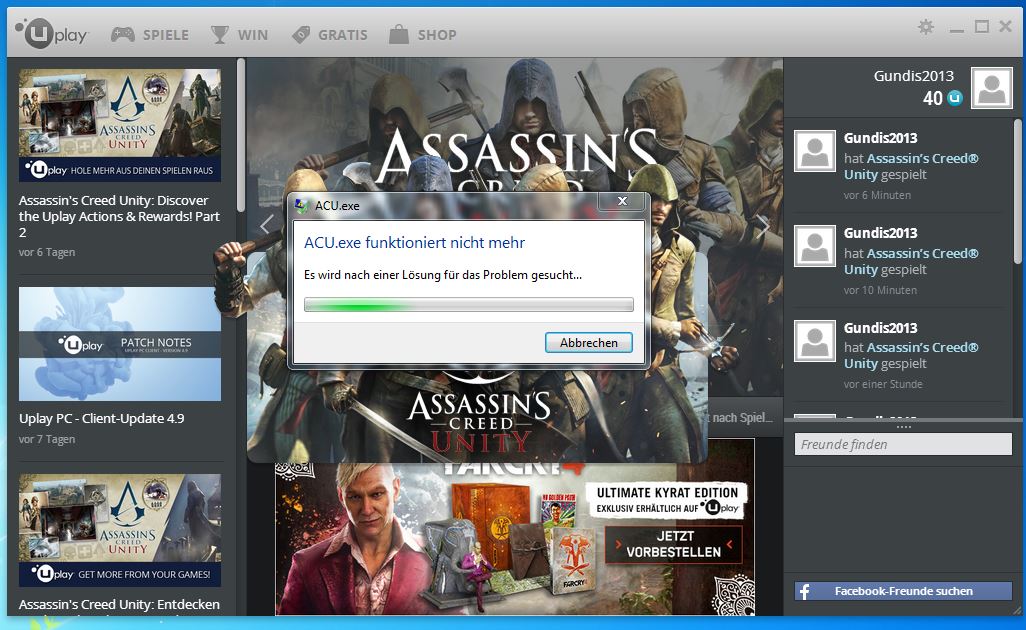
Task: Click the gamepad icon next to SPIELE
Action: coord(122,35)
